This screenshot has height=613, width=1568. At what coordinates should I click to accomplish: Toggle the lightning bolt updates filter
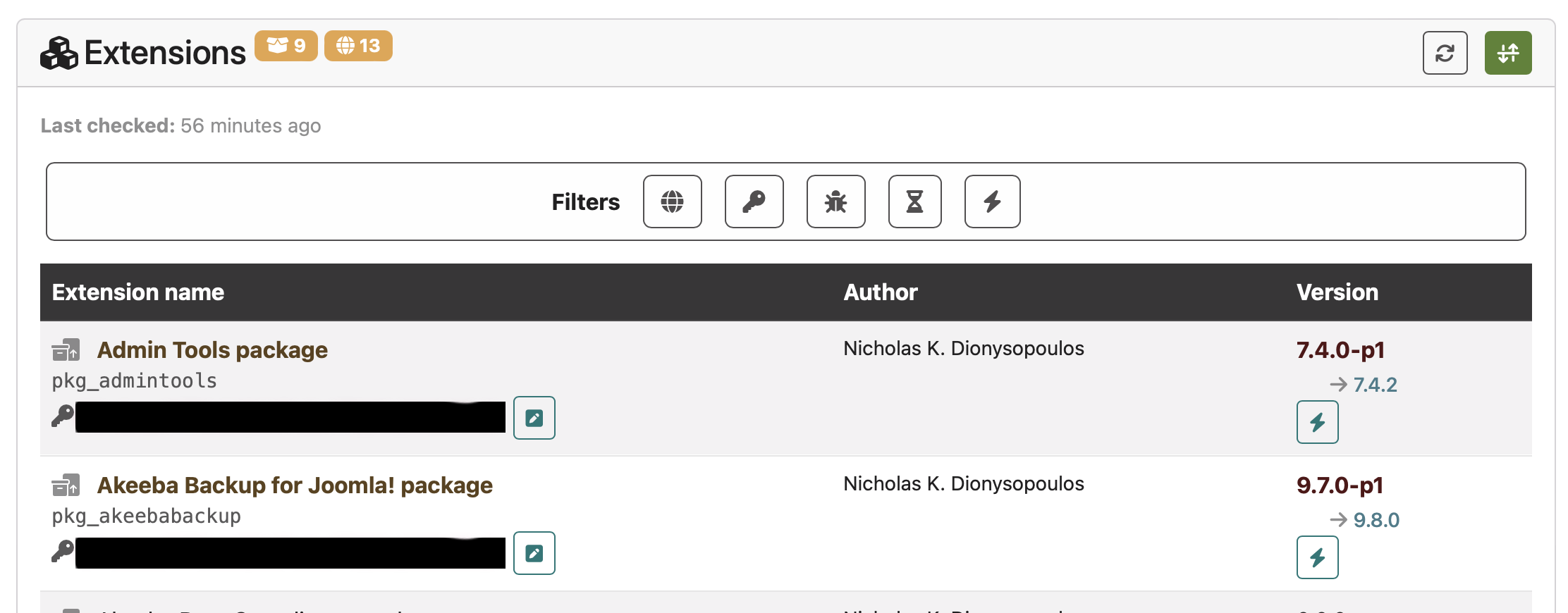[x=993, y=202]
